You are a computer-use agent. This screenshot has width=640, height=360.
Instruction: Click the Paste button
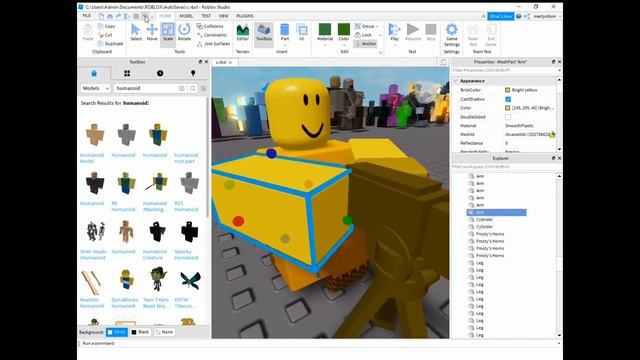[88, 32]
